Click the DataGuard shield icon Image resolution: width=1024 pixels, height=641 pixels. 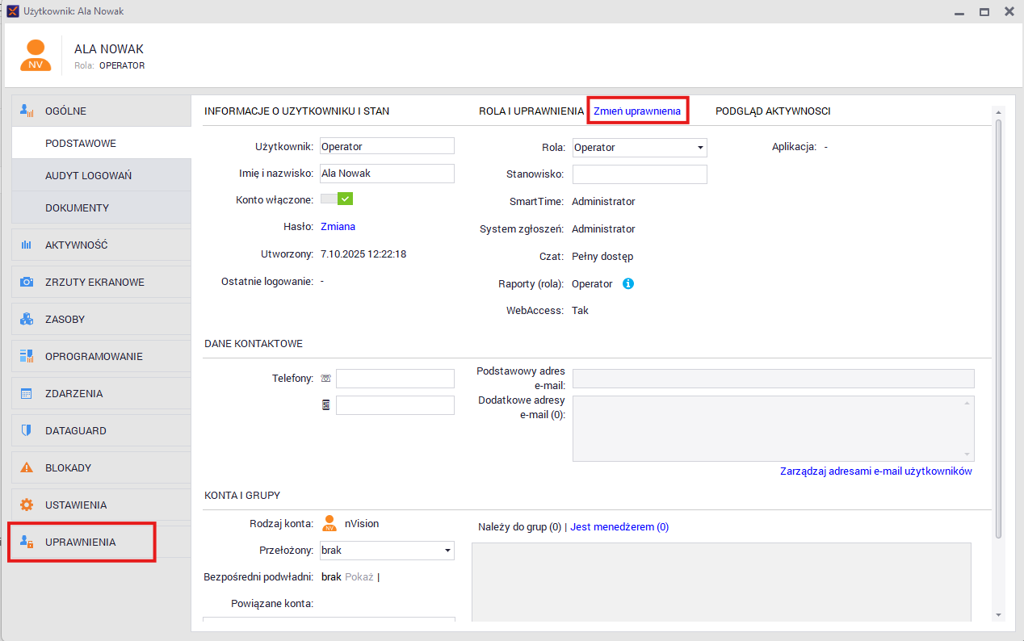[27, 431]
